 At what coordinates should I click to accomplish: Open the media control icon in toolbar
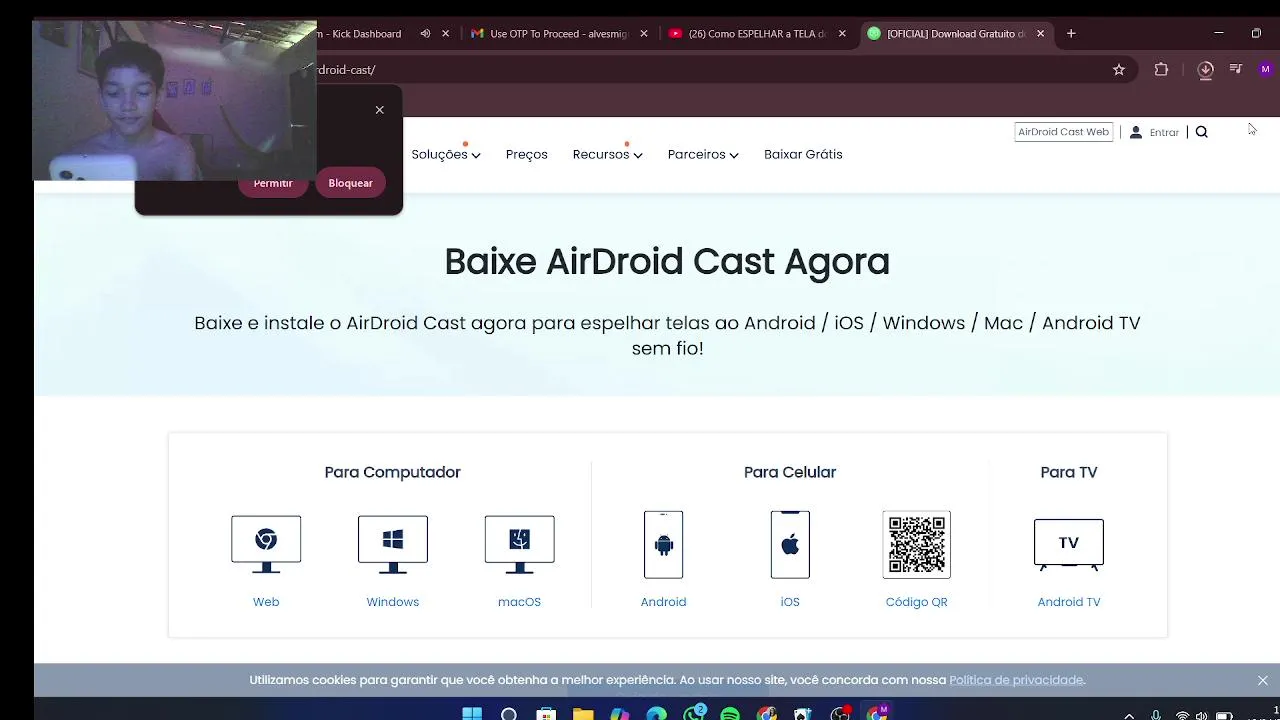coord(1236,70)
